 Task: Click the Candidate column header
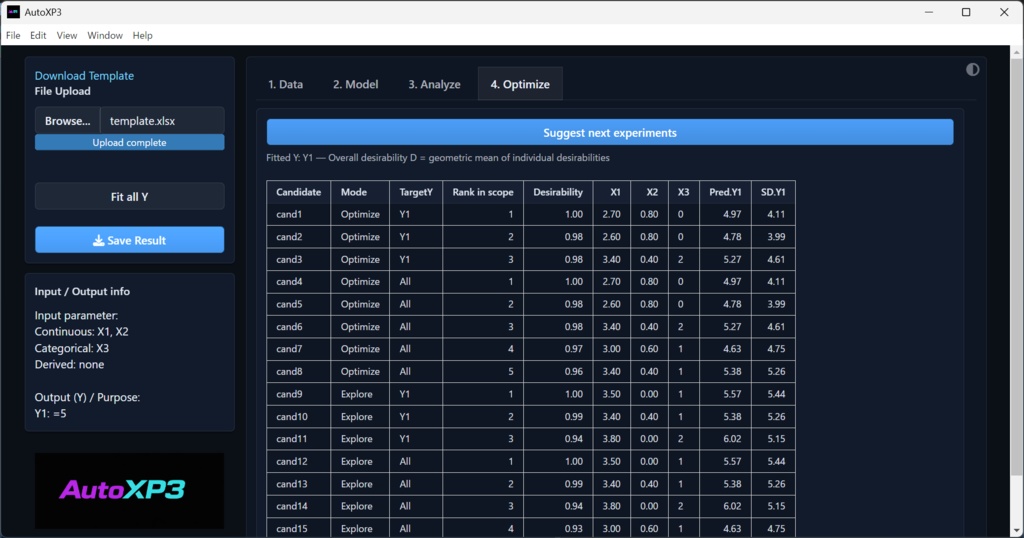[298, 192]
